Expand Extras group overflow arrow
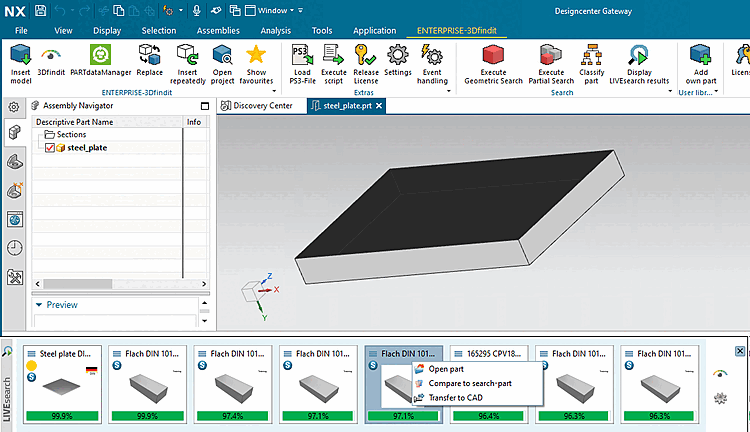 point(449,91)
